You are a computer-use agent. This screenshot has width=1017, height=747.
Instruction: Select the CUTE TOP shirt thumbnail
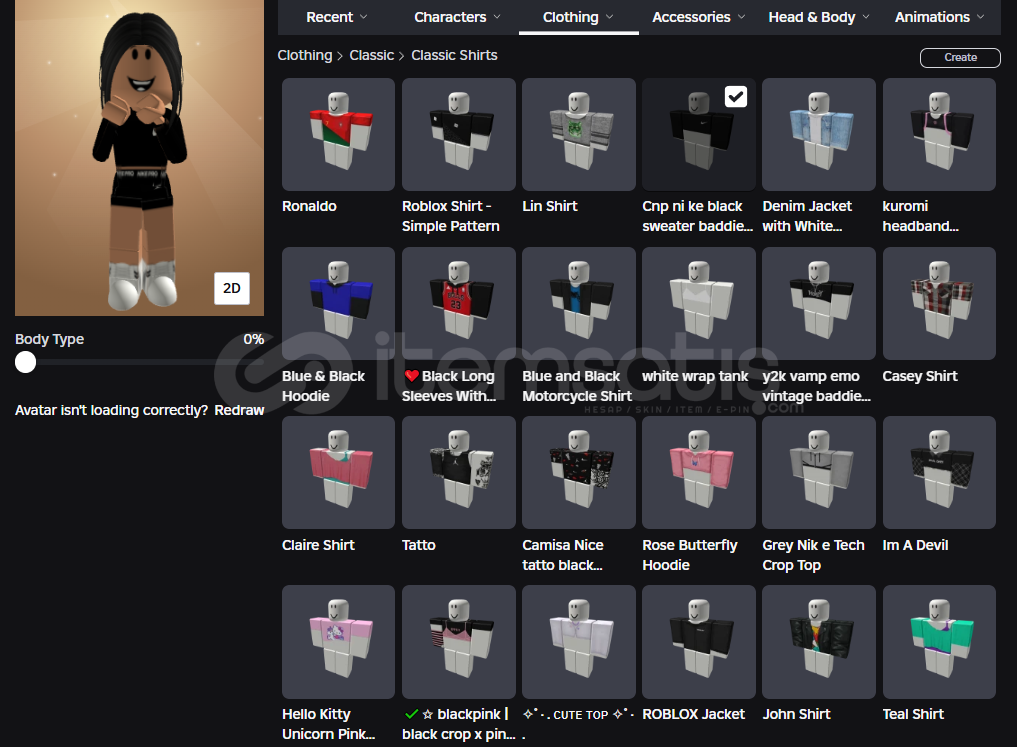tap(579, 642)
